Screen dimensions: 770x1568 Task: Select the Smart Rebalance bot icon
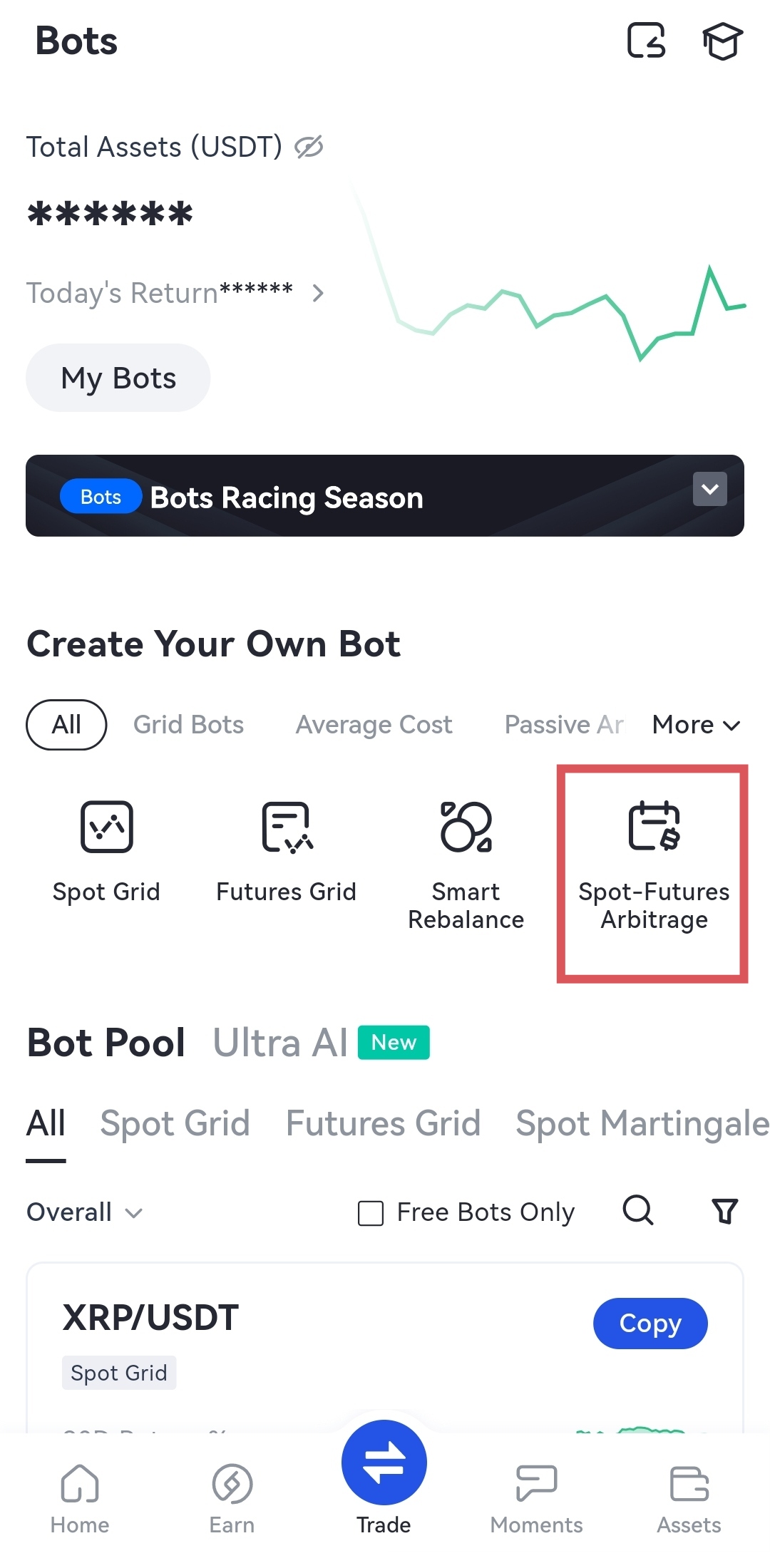tap(466, 827)
